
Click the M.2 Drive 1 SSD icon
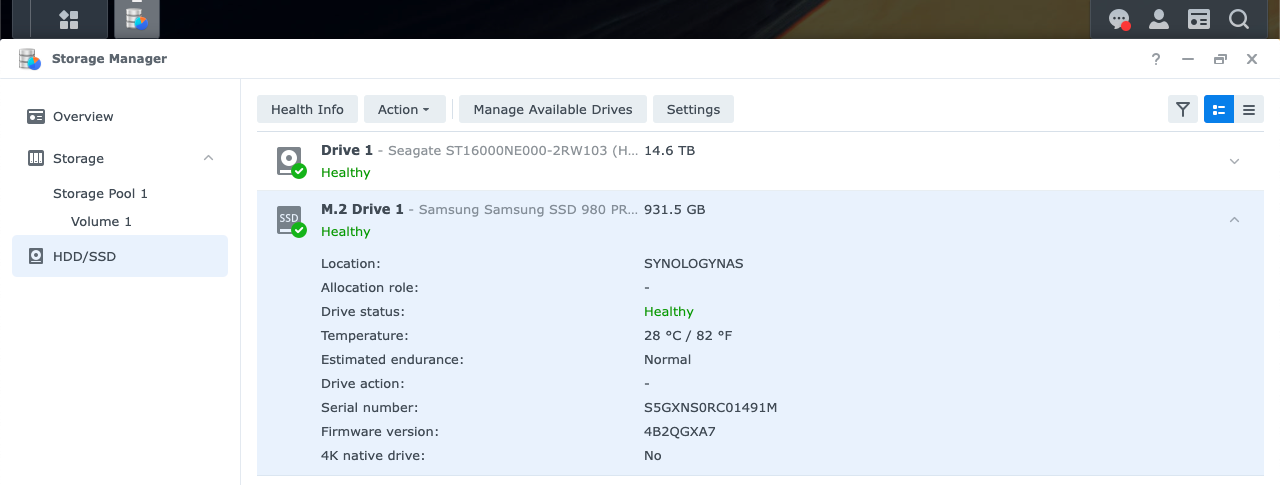tap(291, 220)
